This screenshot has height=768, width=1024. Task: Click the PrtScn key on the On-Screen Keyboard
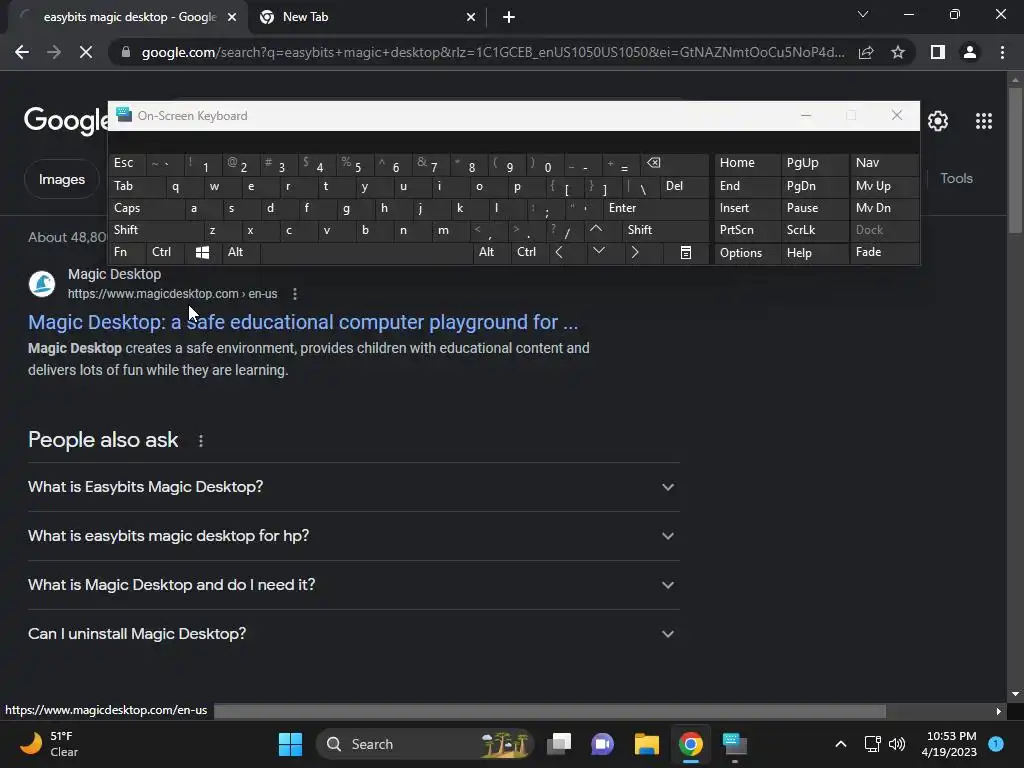747,230
